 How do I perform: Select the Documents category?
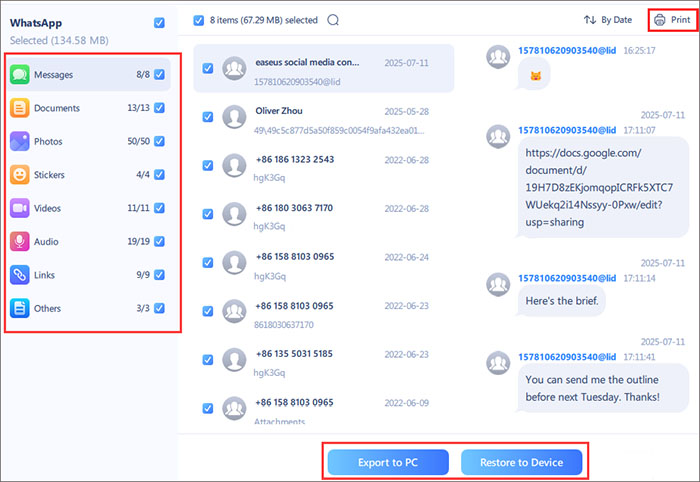89,108
